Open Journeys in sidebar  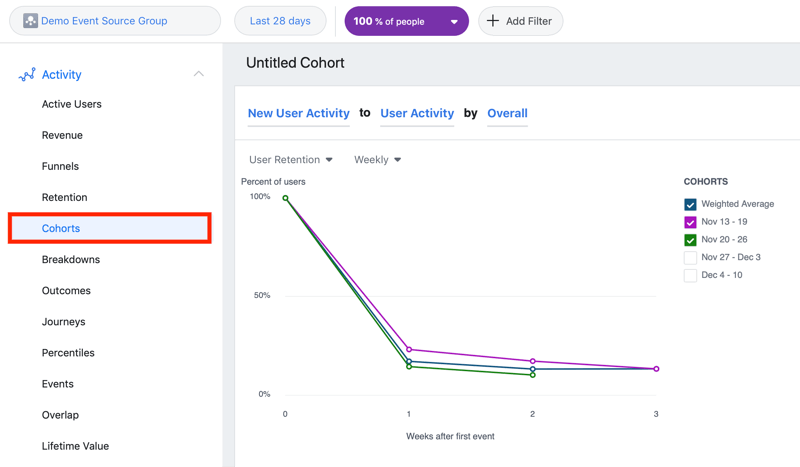point(63,322)
